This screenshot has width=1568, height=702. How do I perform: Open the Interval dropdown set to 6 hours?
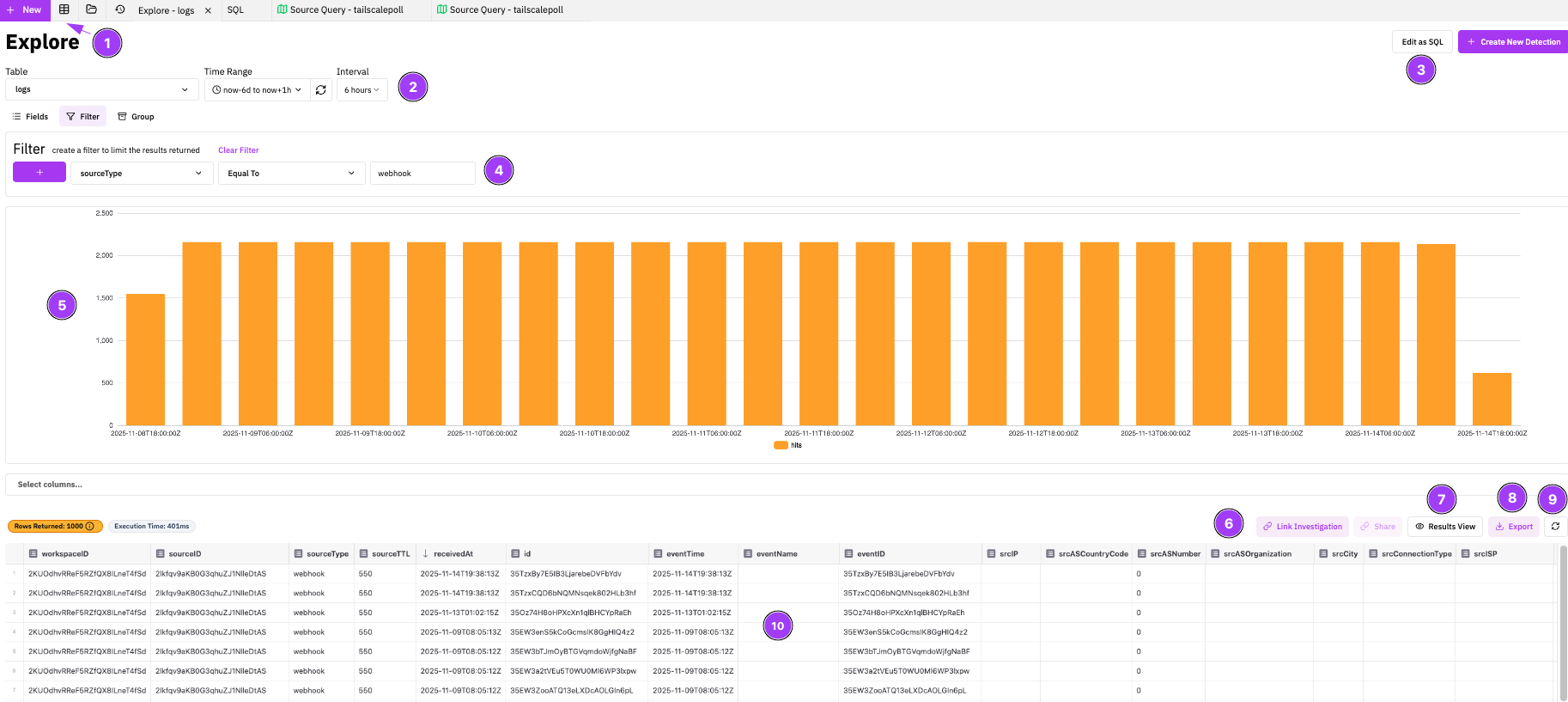[x=362, y=89]
